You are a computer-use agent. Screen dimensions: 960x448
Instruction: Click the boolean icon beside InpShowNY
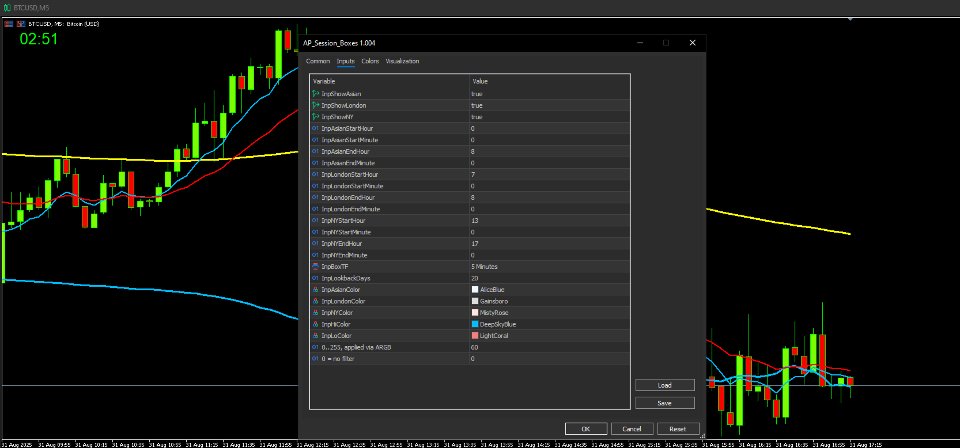[316, 117]
